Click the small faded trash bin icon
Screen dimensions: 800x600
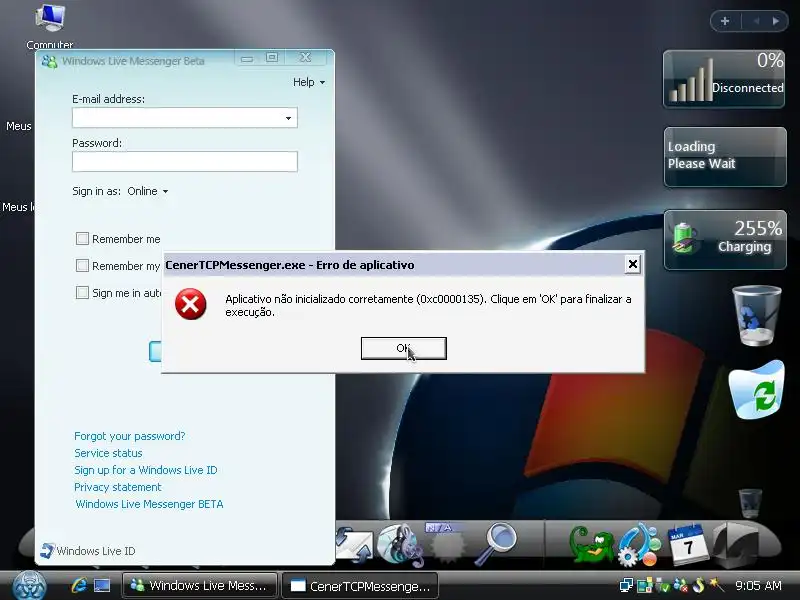(x=750, y=504)
